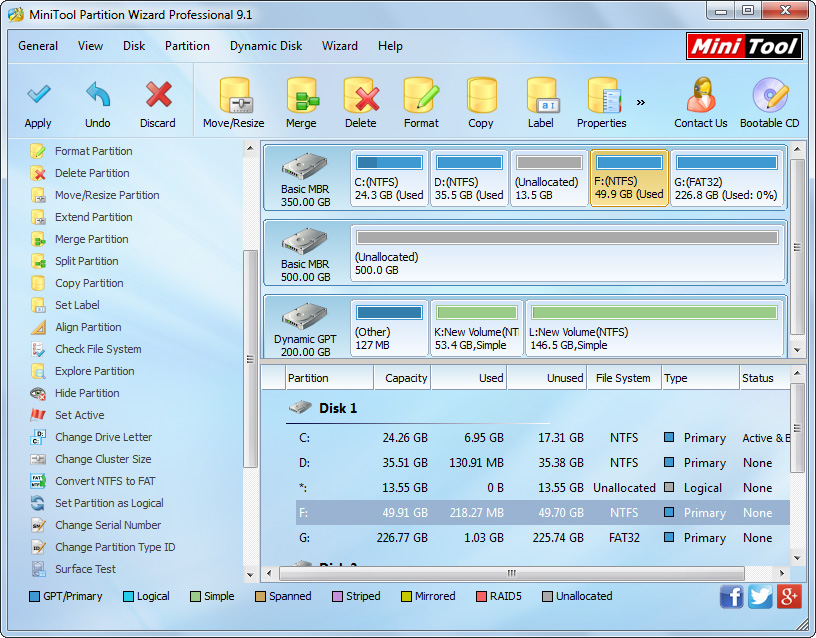Select the 500.00 GB Basic MBR disk icon
Screen dimensions: 816x638
304,241
